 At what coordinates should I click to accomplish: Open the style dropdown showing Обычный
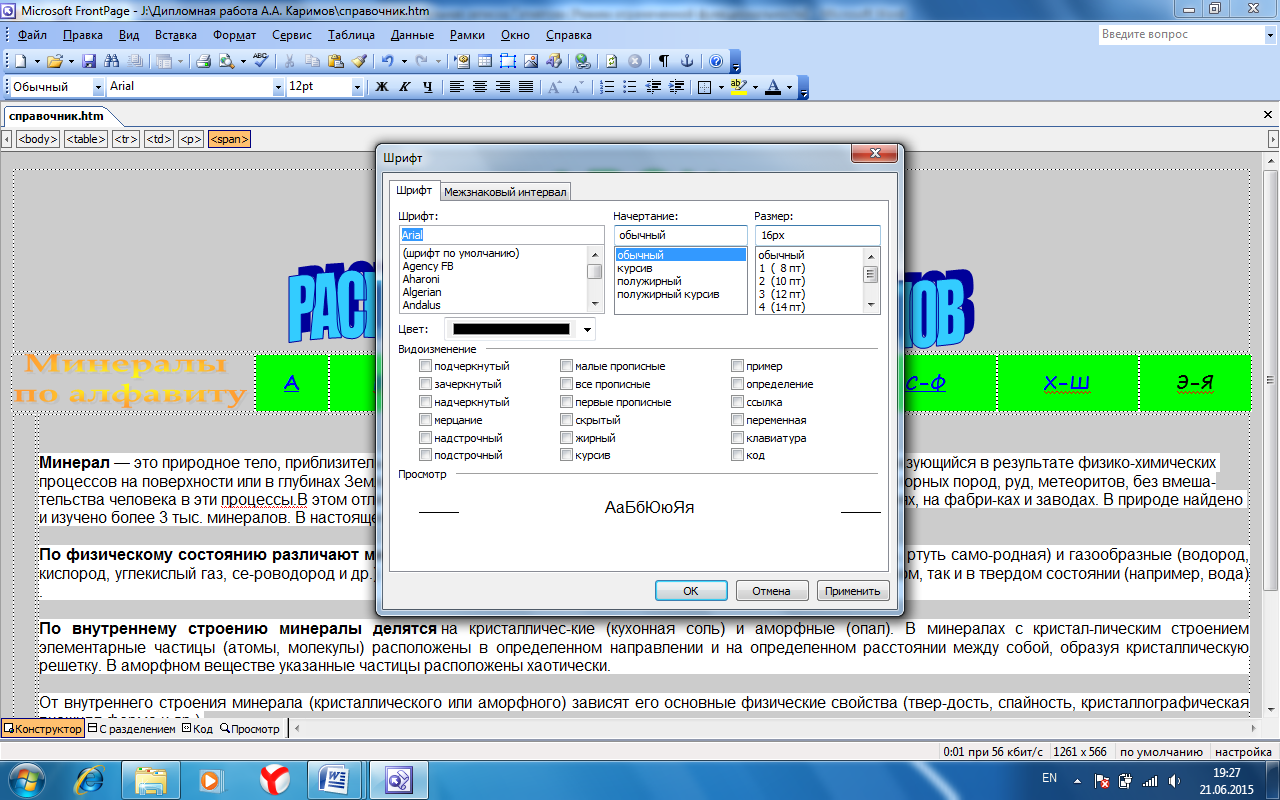[98, 87]
